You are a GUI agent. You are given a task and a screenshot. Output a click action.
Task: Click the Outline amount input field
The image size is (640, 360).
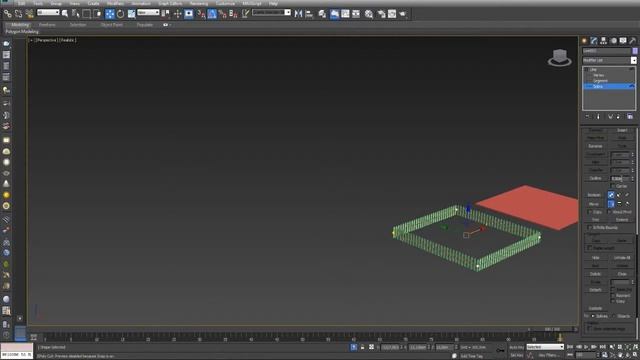pos(620,178)
